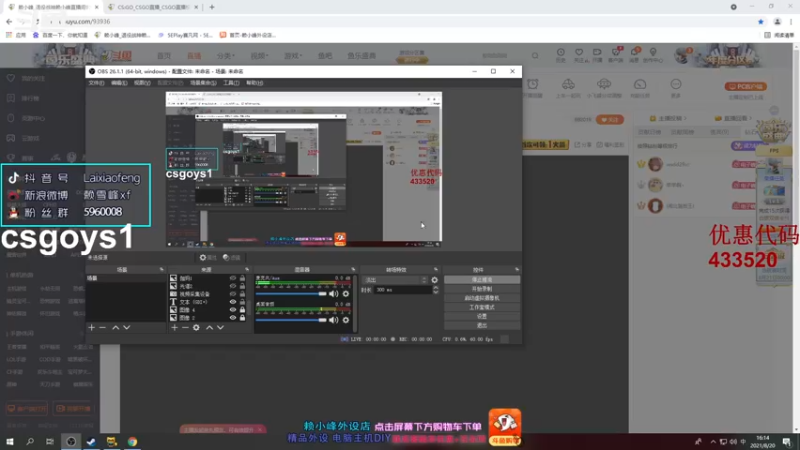800x450 pixels.
Task: Click the 启动虚拟摄像机 button
Action: click(x=482, y=298)
